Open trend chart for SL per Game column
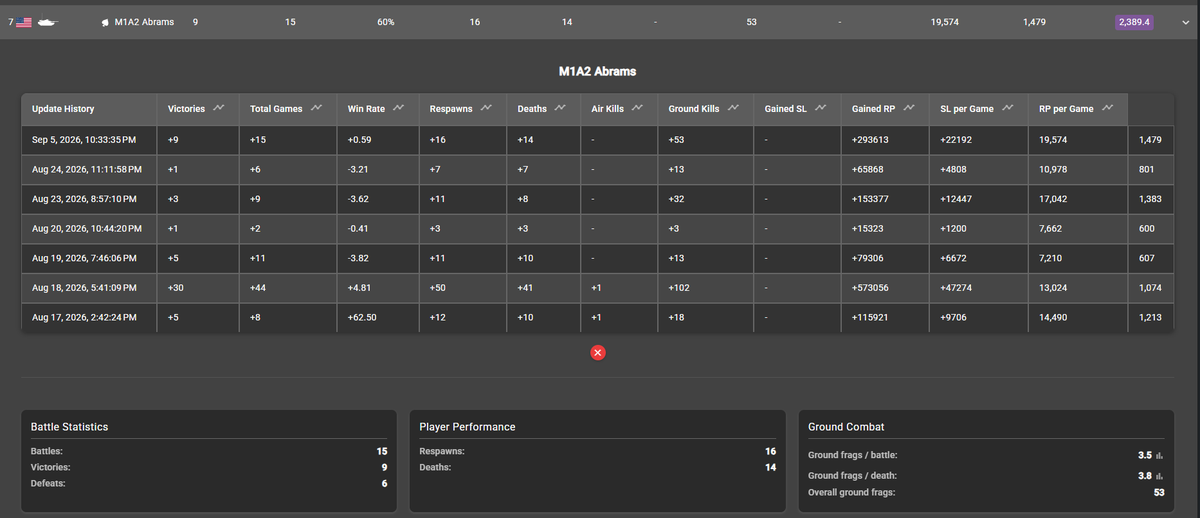The height and width of the screenshot is (518, 1200). click(1009, 108)
